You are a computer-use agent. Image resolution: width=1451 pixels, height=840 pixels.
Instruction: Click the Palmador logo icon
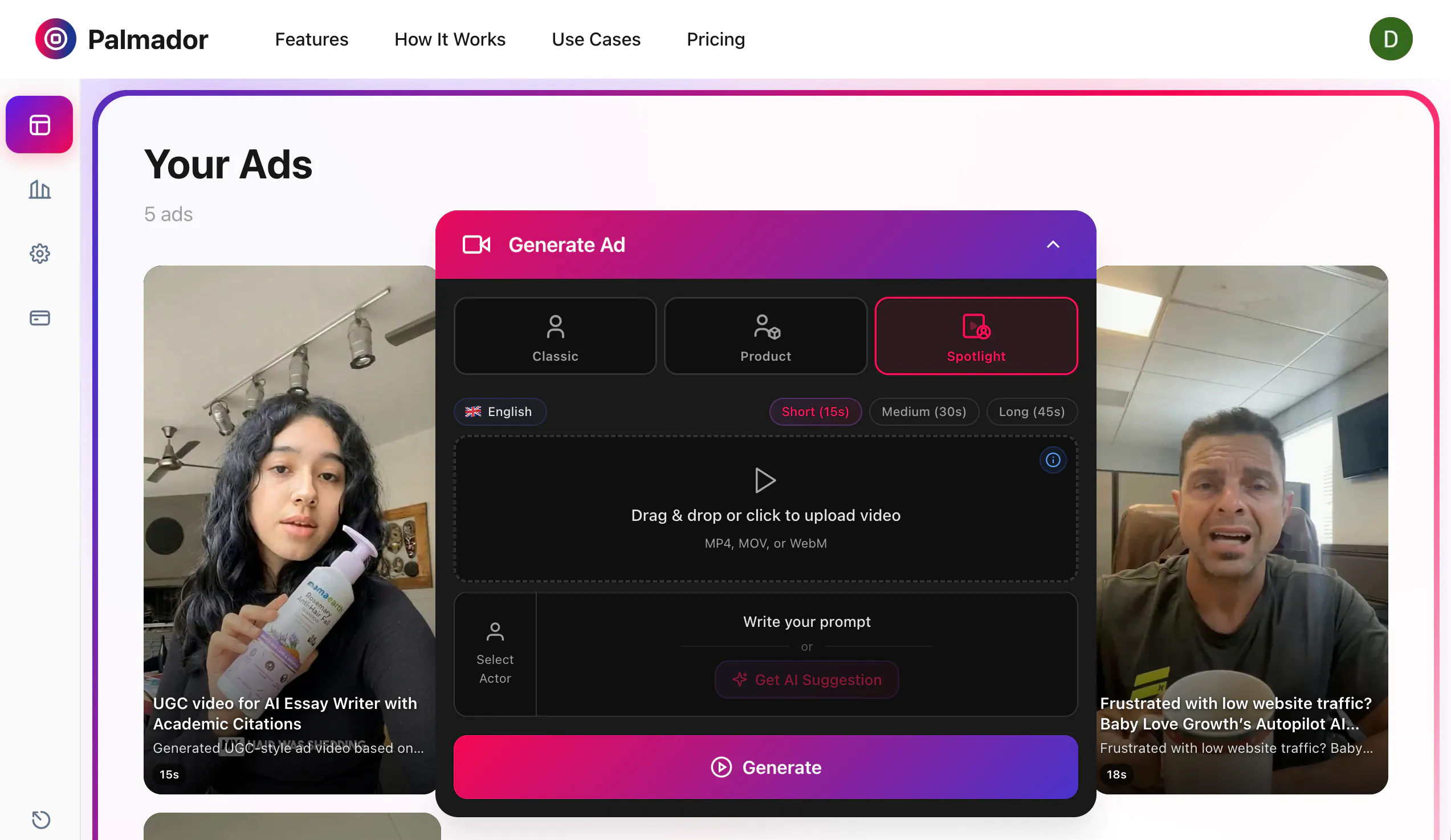click(x=56, y=39)
